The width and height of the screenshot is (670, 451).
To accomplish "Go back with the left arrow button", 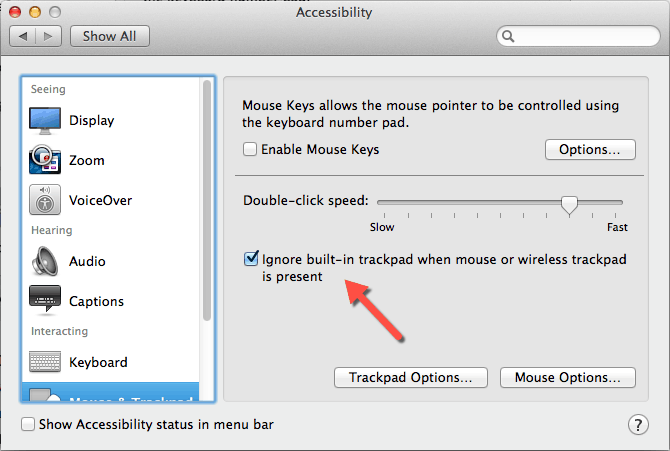I will tap(23, 36).
